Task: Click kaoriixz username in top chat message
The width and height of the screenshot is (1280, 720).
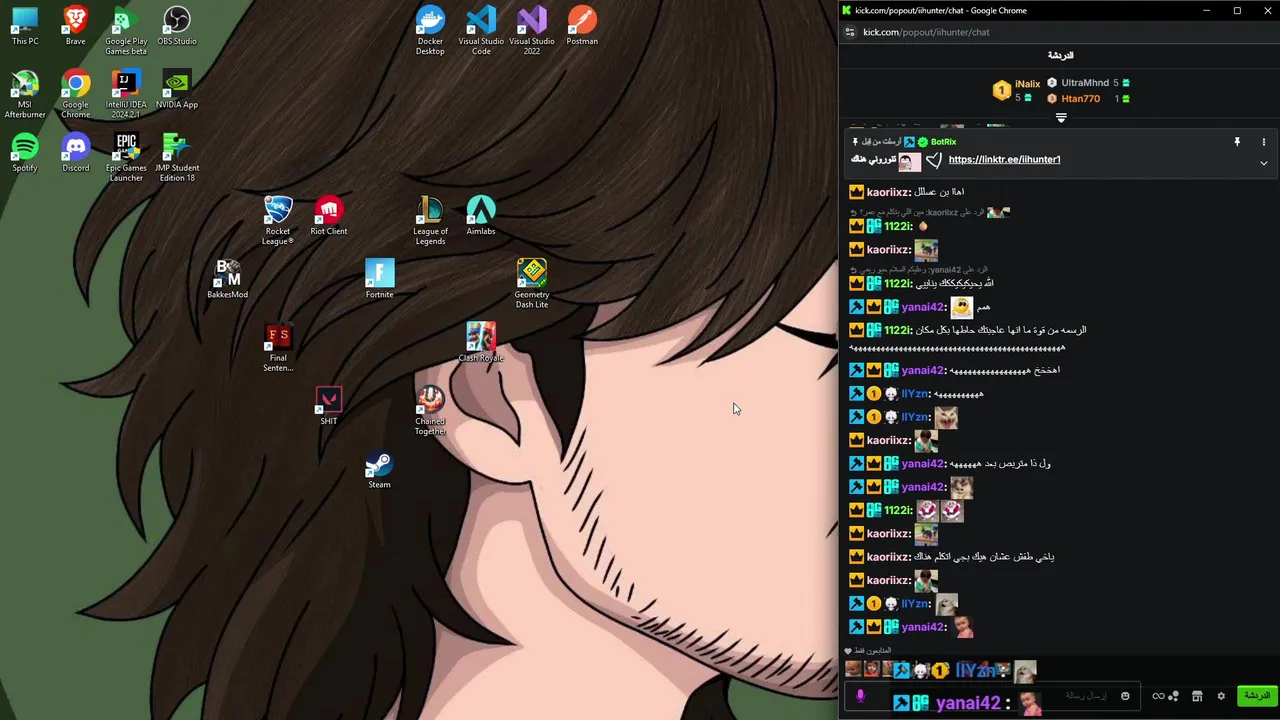Action: (889, 192)
